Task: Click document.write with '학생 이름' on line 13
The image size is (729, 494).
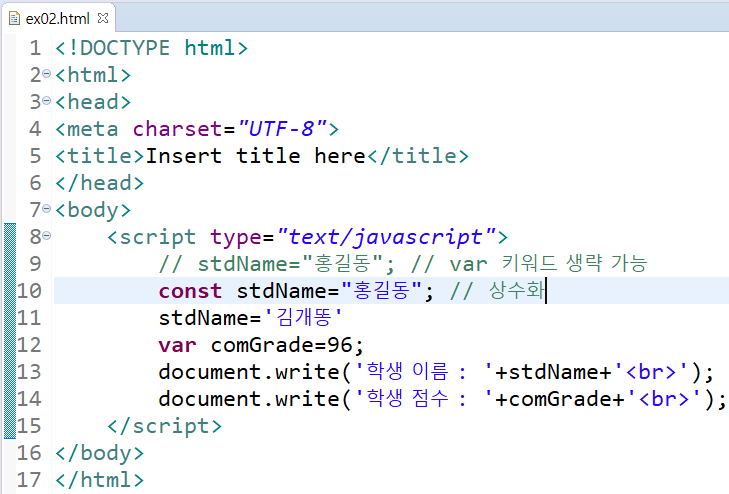Action: click(x=436, y=372)
